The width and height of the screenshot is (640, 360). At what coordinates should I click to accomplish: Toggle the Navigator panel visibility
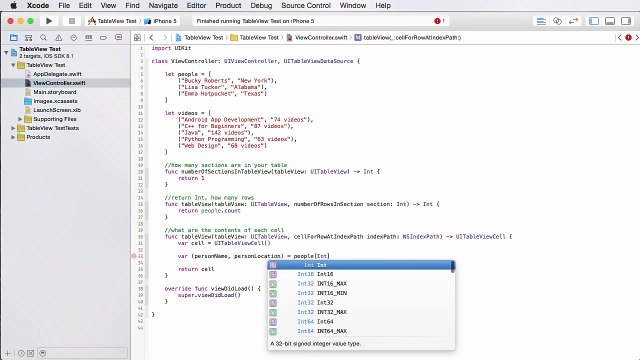[594, 21]
